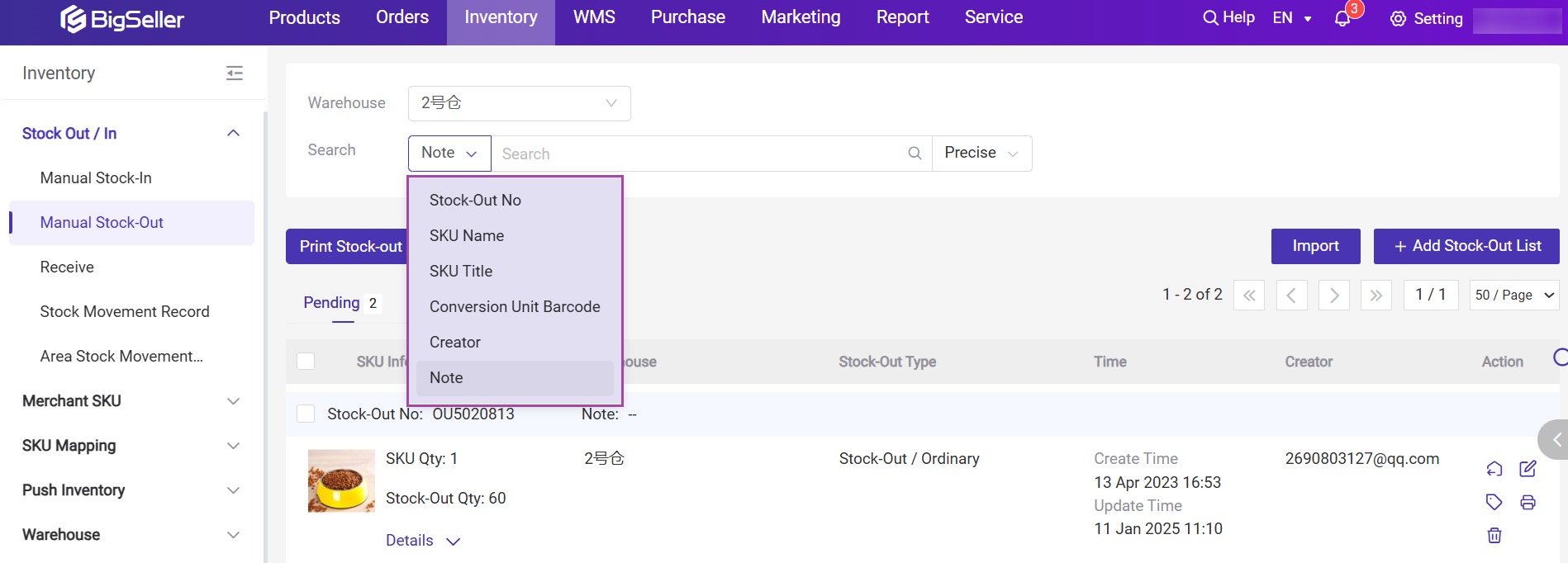Open the Precise match type dropdown
1568x563 pixels.
[981, 154]
